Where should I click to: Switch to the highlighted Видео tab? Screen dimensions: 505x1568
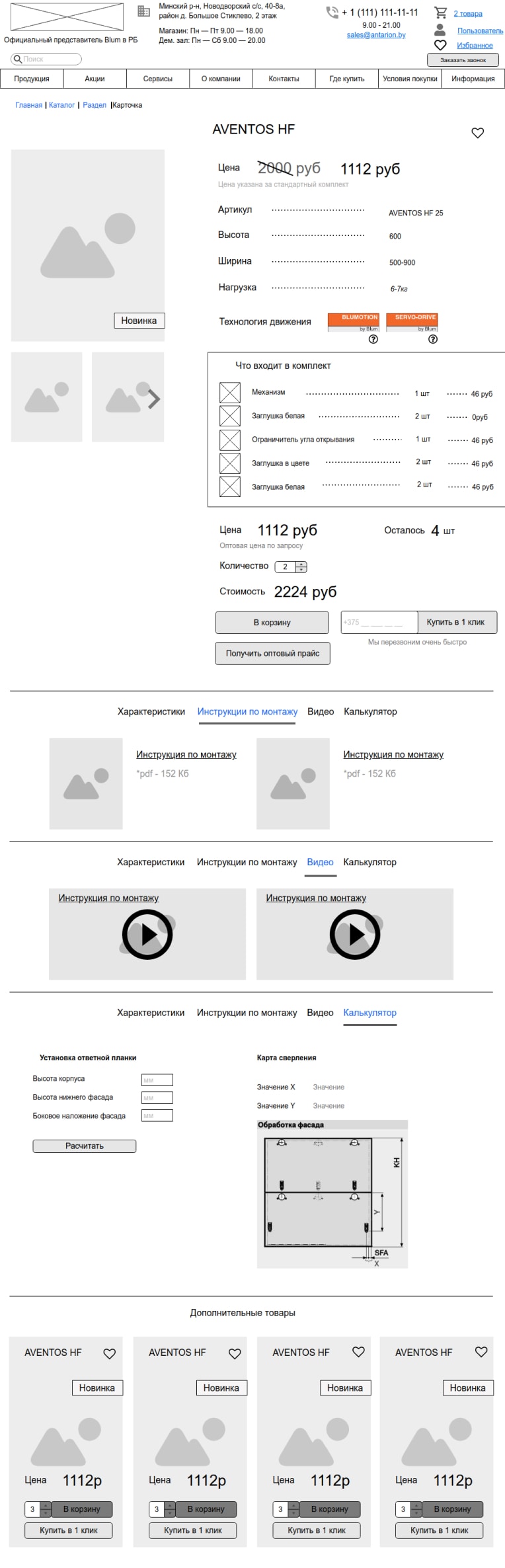pyautogui.click(x=321, y=863)
